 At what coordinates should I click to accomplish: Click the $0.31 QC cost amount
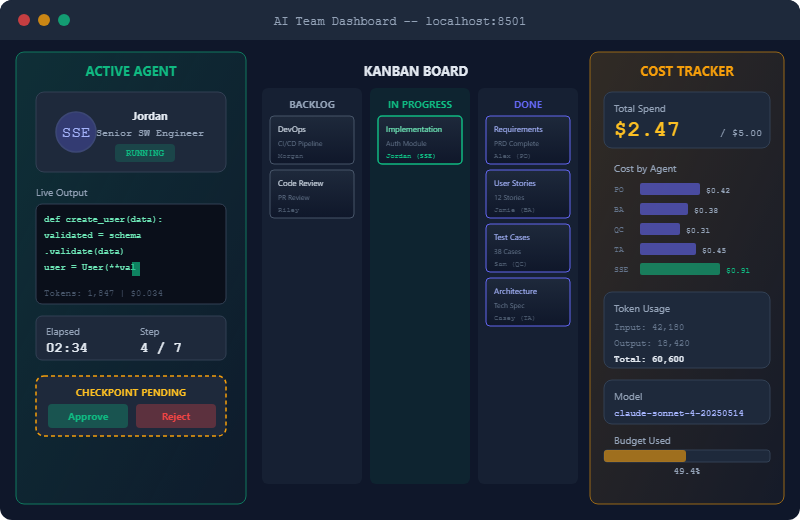click(697, 231)
